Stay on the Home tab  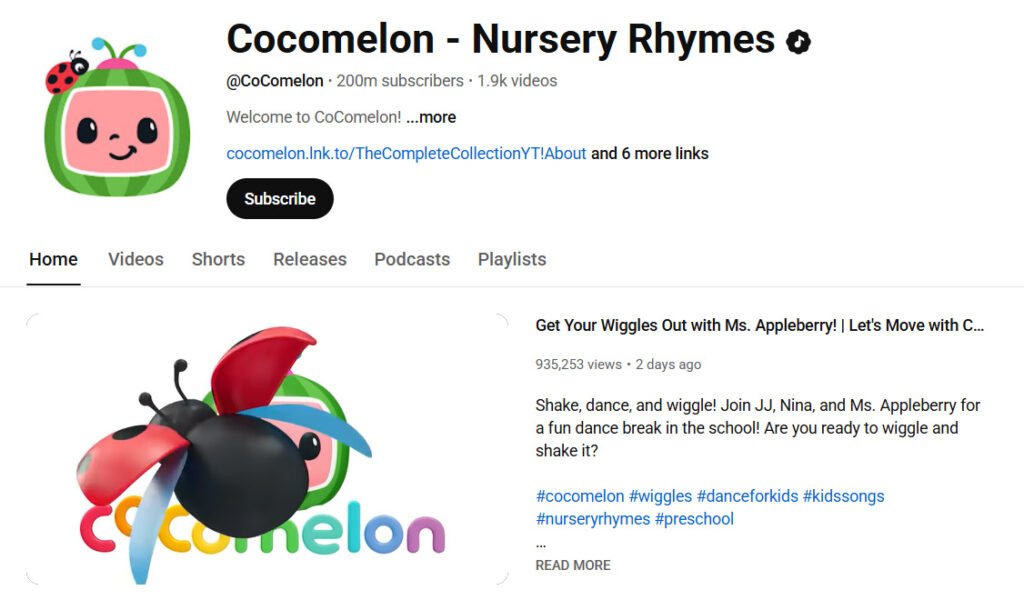tap(53, 259)
